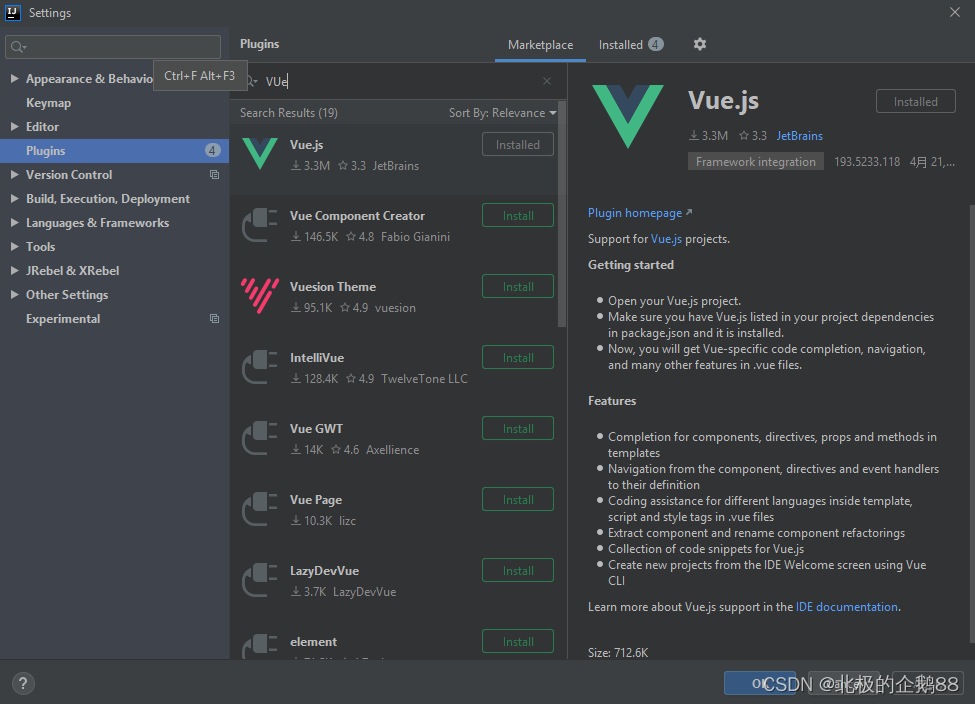Click the Vue.js logo in results list
The width and height of the screenshot is (975, 704).
click(259, 154)
